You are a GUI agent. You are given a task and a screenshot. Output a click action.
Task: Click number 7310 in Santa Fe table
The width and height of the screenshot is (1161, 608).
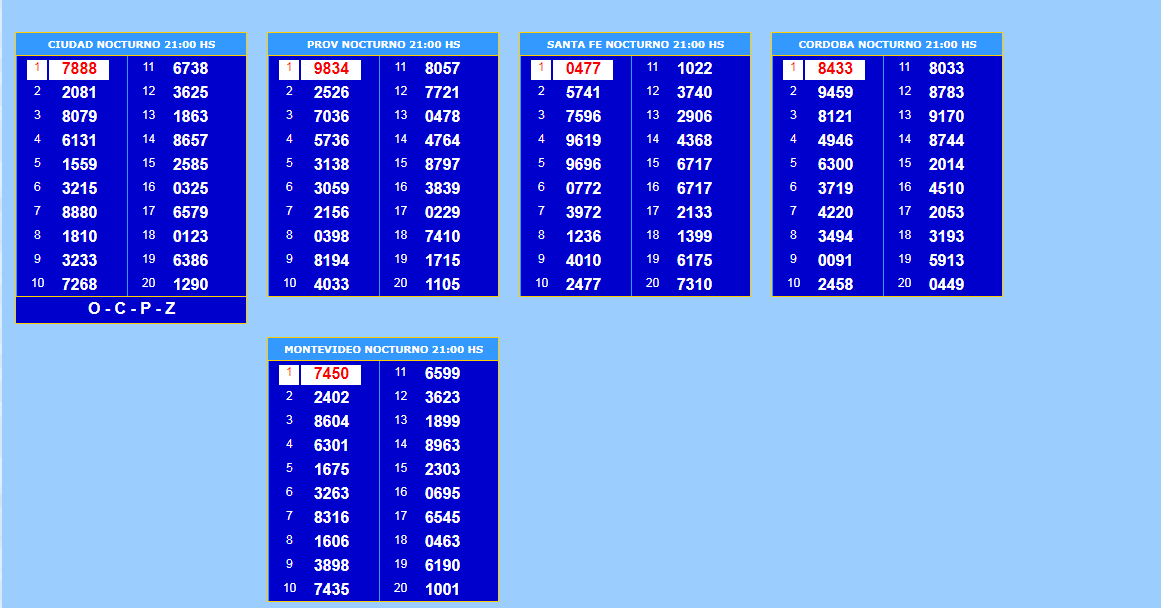tap(694, 285)
